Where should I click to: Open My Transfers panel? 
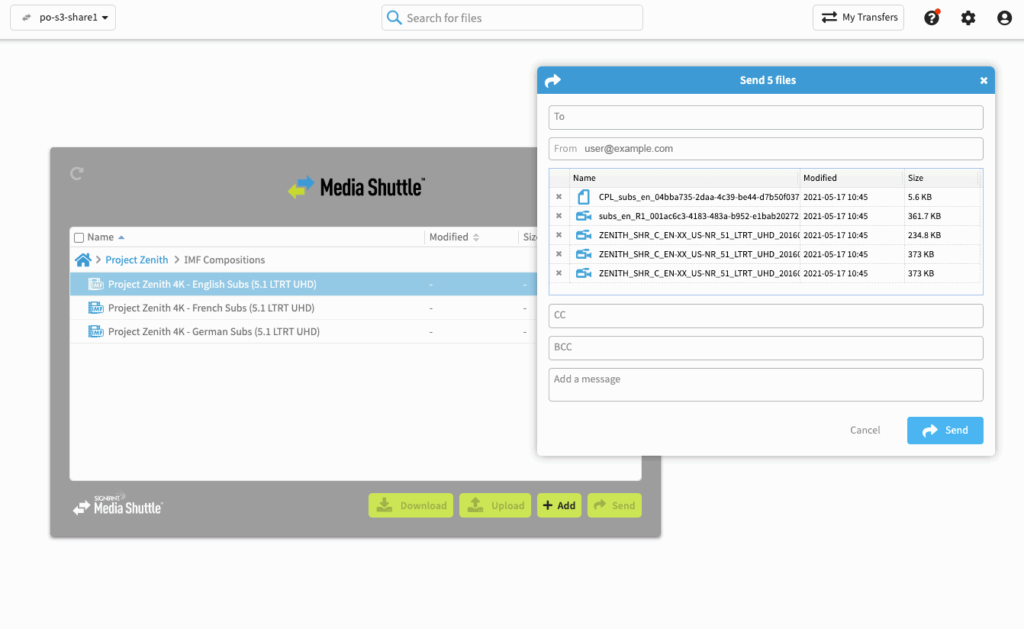click(858, 18)
